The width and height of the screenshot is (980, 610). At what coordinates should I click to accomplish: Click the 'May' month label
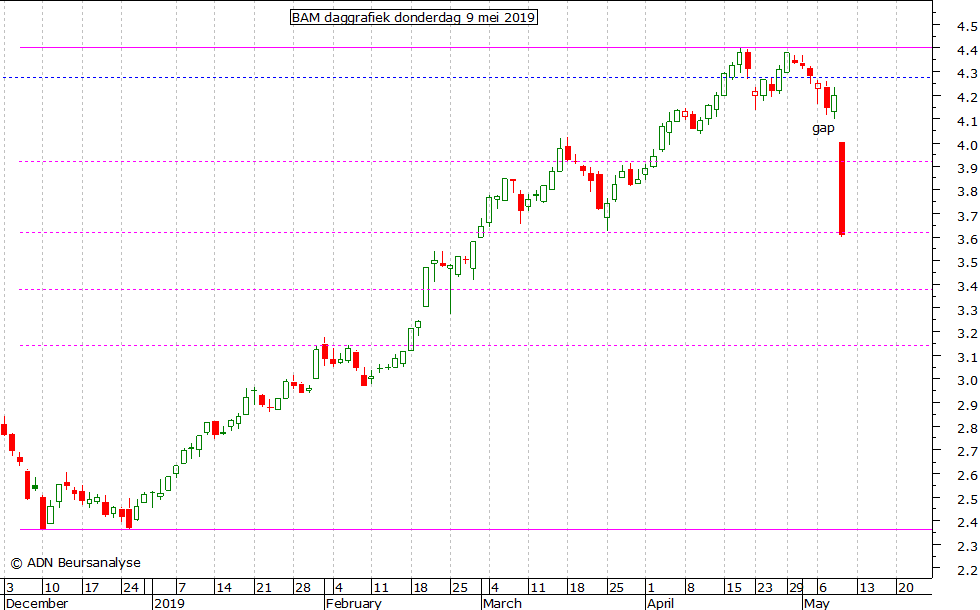click(x=817, y=603)
